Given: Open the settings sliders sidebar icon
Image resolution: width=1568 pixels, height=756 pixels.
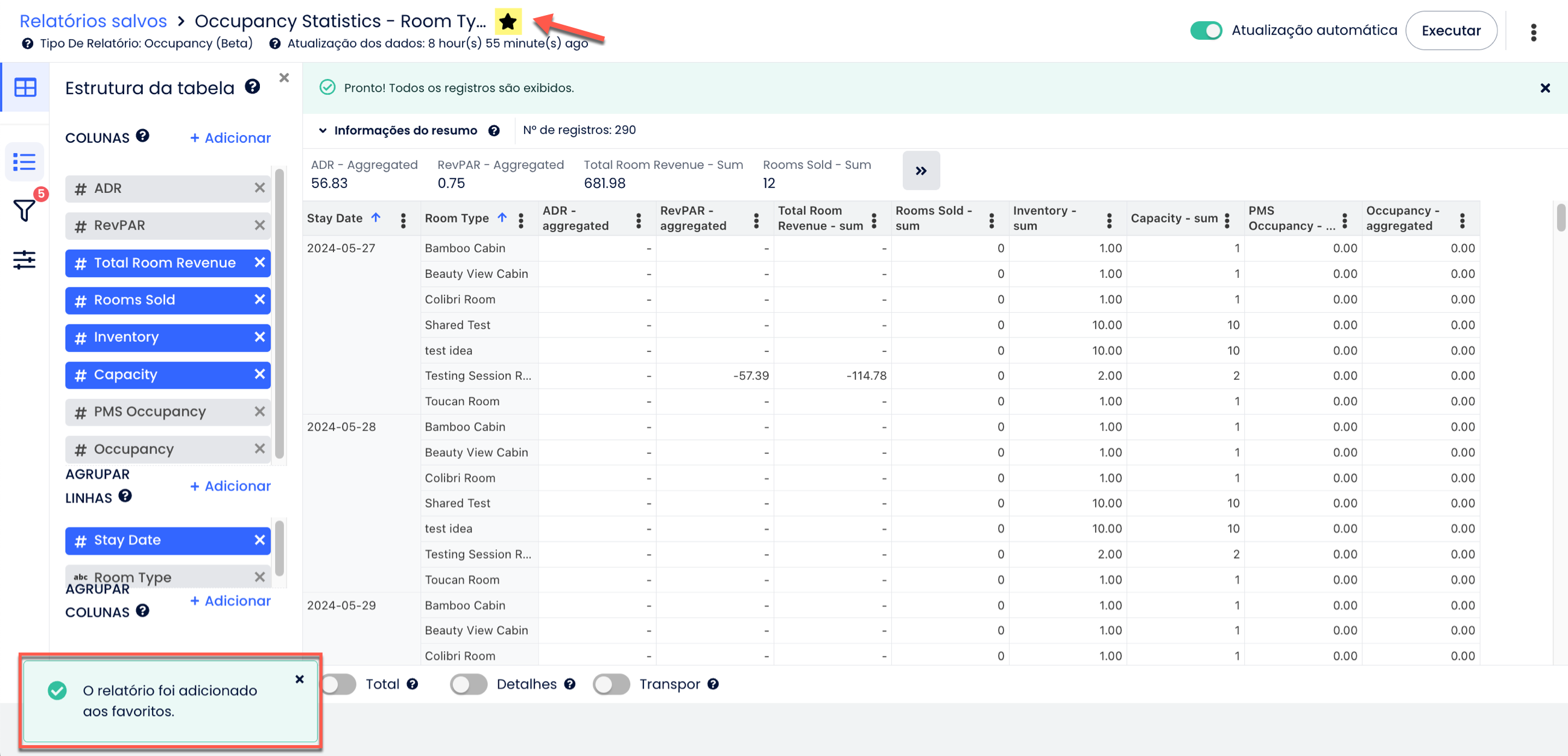Looking at the screenshot, I should pos(24,260).
